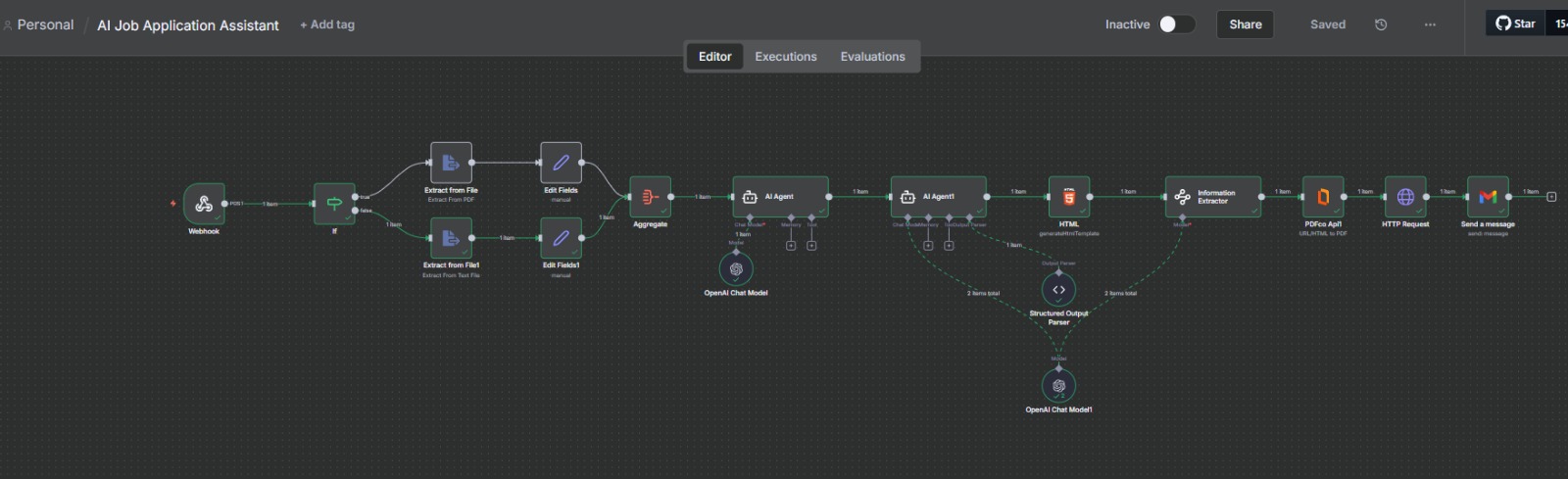Viewport: 1568px width, 479px height.
Task: Select the Aggregate node
Action: (650, 197)
